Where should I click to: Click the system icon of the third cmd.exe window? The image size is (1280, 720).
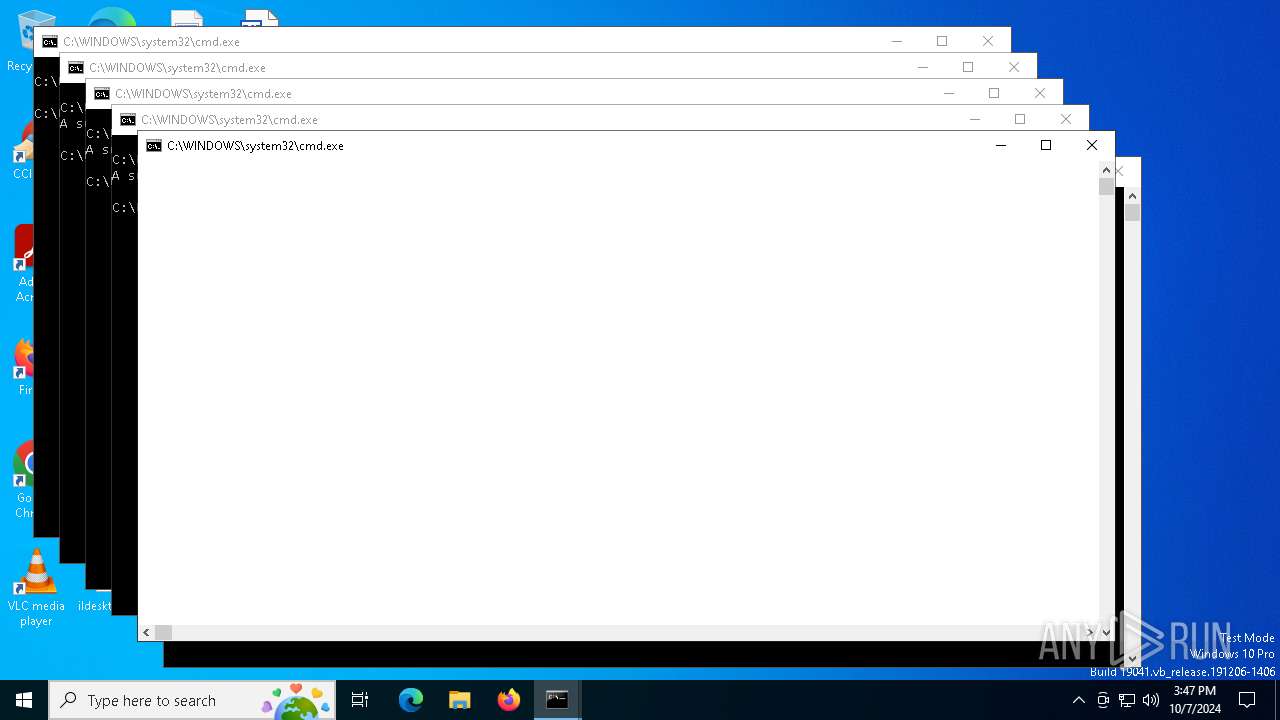tap(102, 94)
